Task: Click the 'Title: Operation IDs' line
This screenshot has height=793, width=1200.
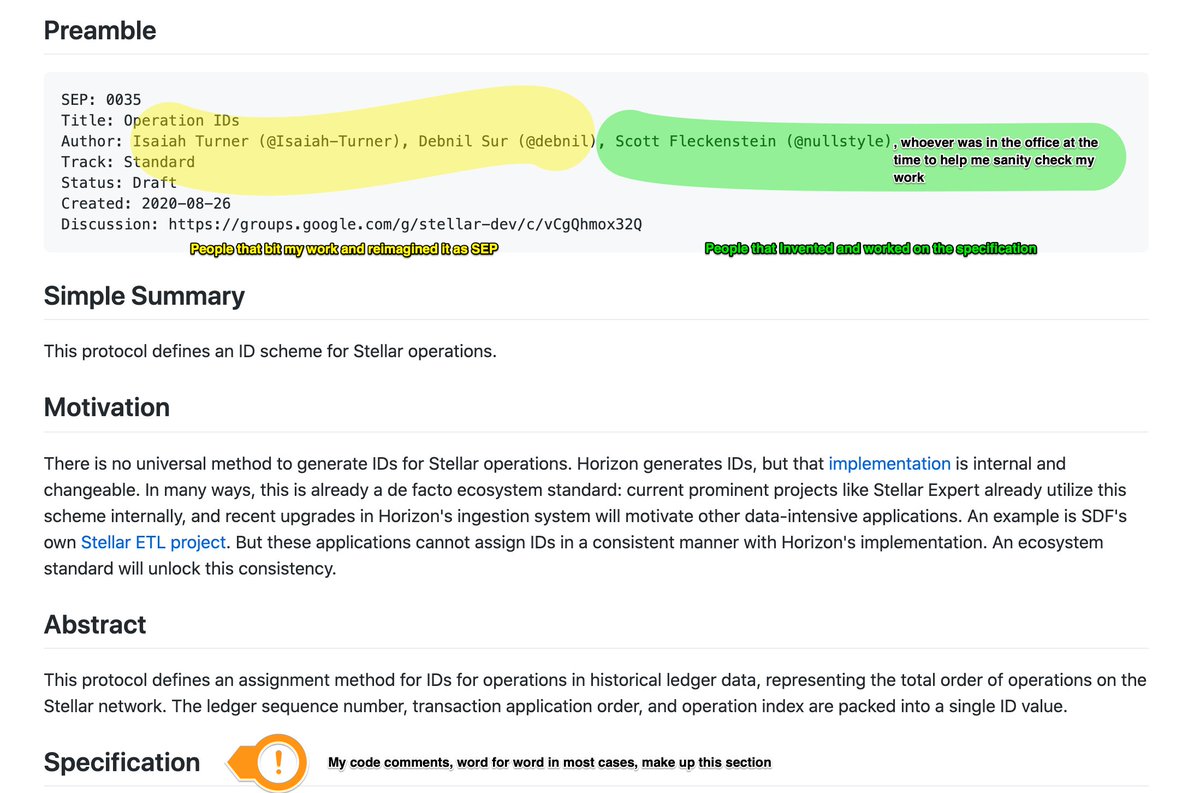Action: tap(150, 121)
